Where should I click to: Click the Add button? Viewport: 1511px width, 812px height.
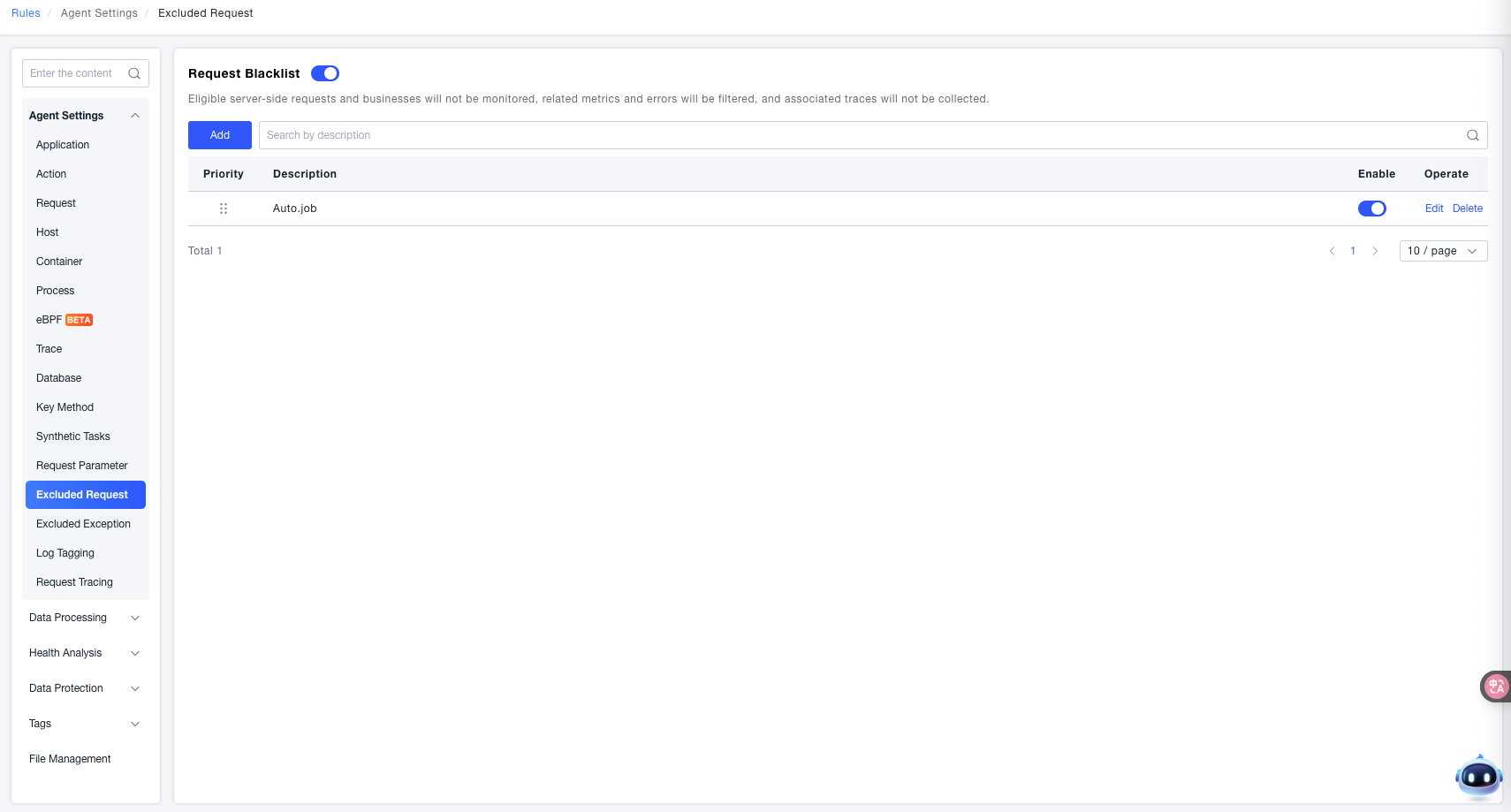tap(220, 135)
